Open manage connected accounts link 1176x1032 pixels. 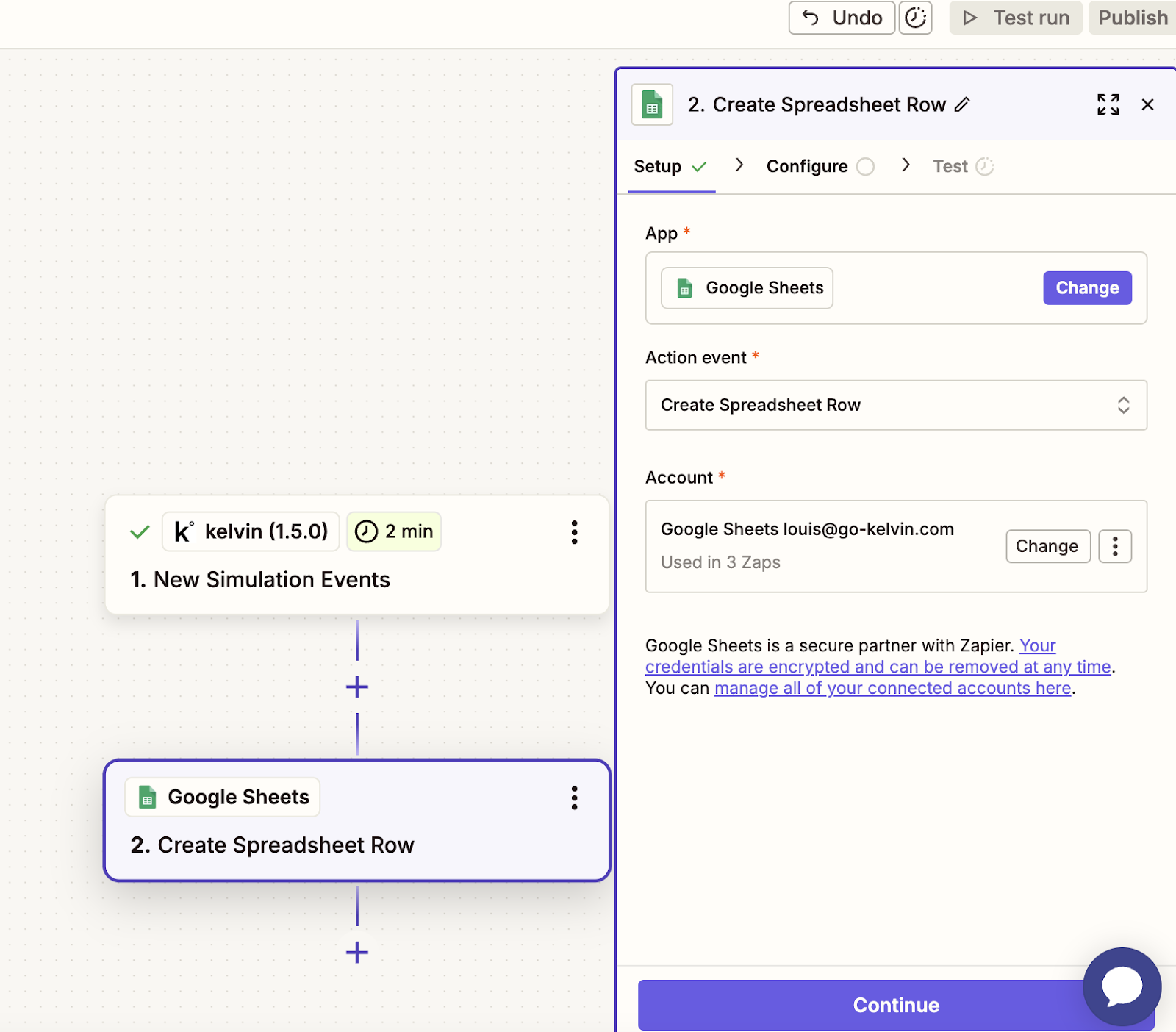[x=892, y=688]
